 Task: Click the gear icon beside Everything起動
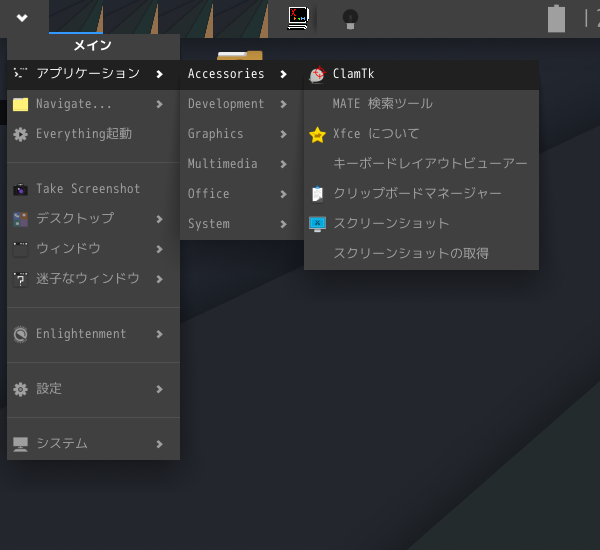20,134
